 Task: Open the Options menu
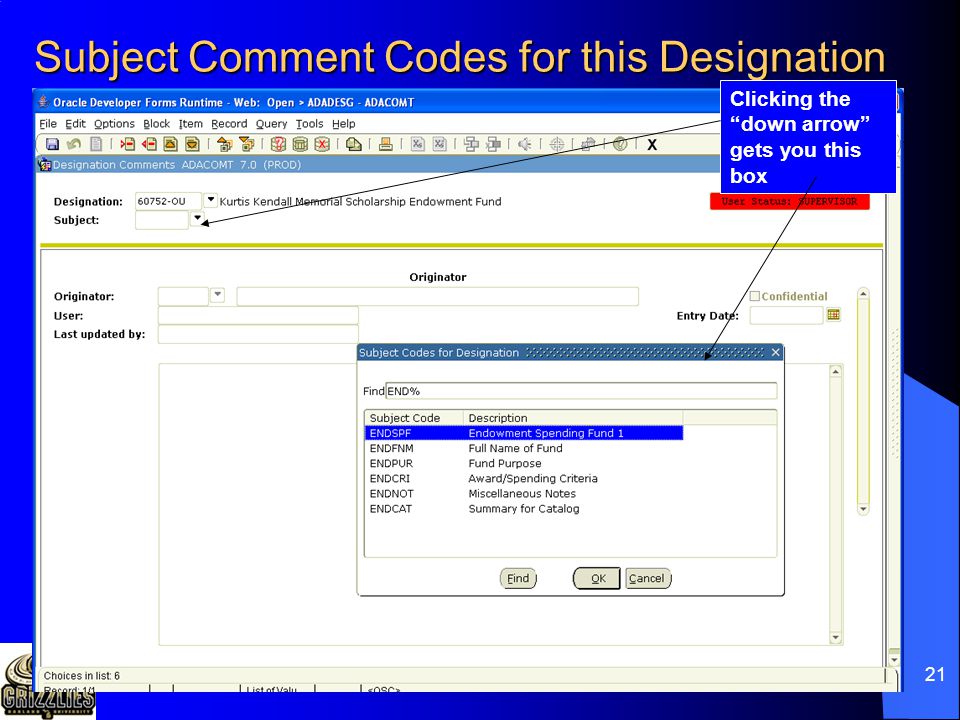tap(114, 124)
